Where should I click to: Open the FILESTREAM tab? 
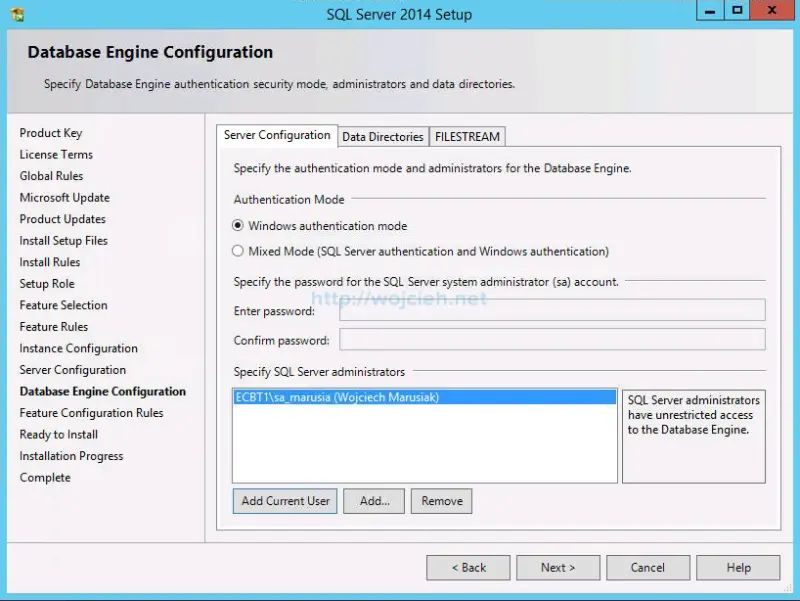pyautogui.click(x=467, y=136)
